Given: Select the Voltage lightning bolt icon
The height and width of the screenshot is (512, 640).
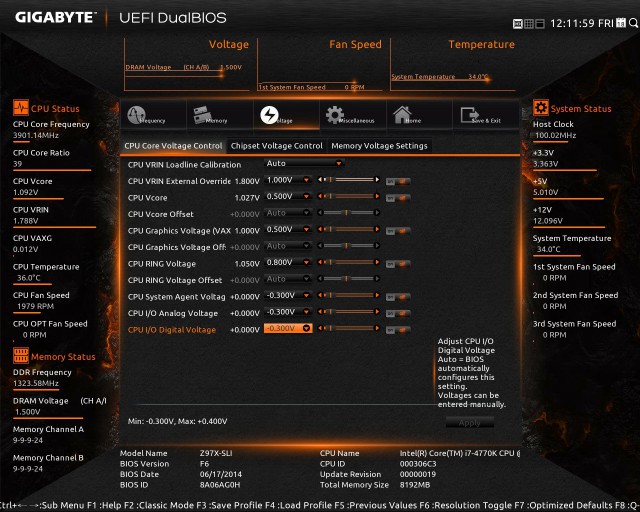Looking at the screenshot, I should [269, 115].
